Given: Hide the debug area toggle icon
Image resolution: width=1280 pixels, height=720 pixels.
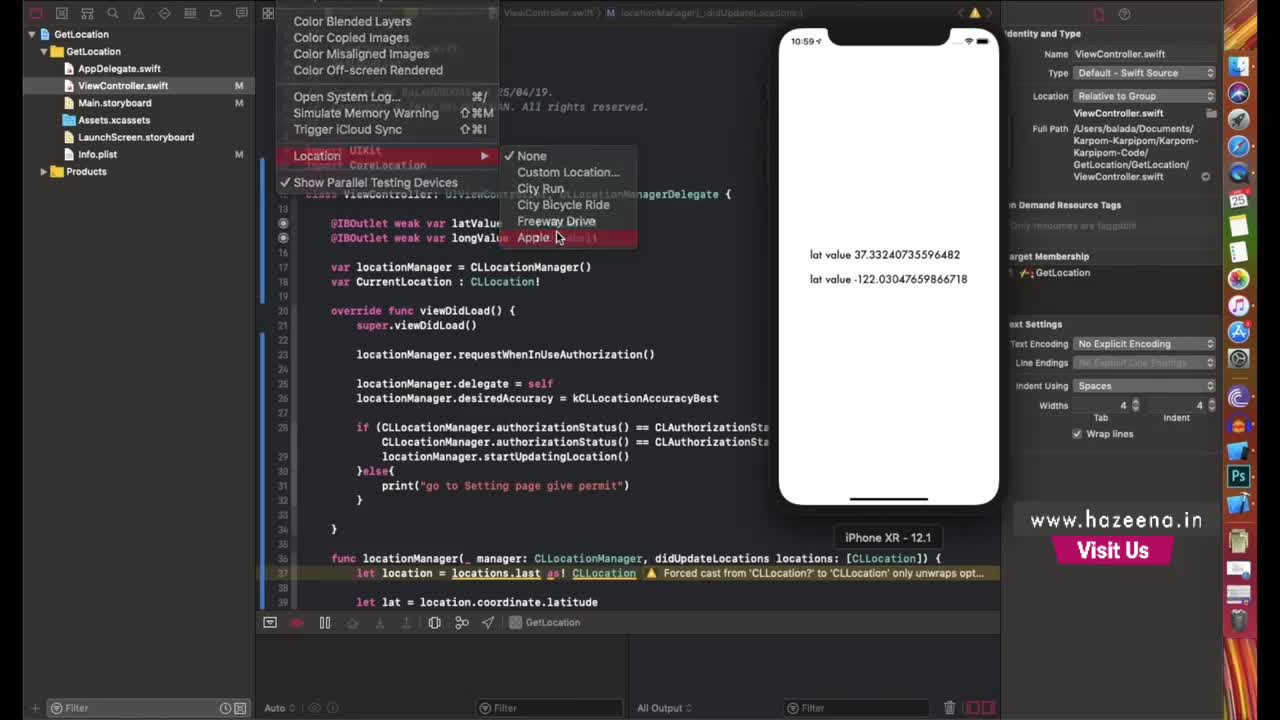Looking at the screenshot, I should [270, 622].
